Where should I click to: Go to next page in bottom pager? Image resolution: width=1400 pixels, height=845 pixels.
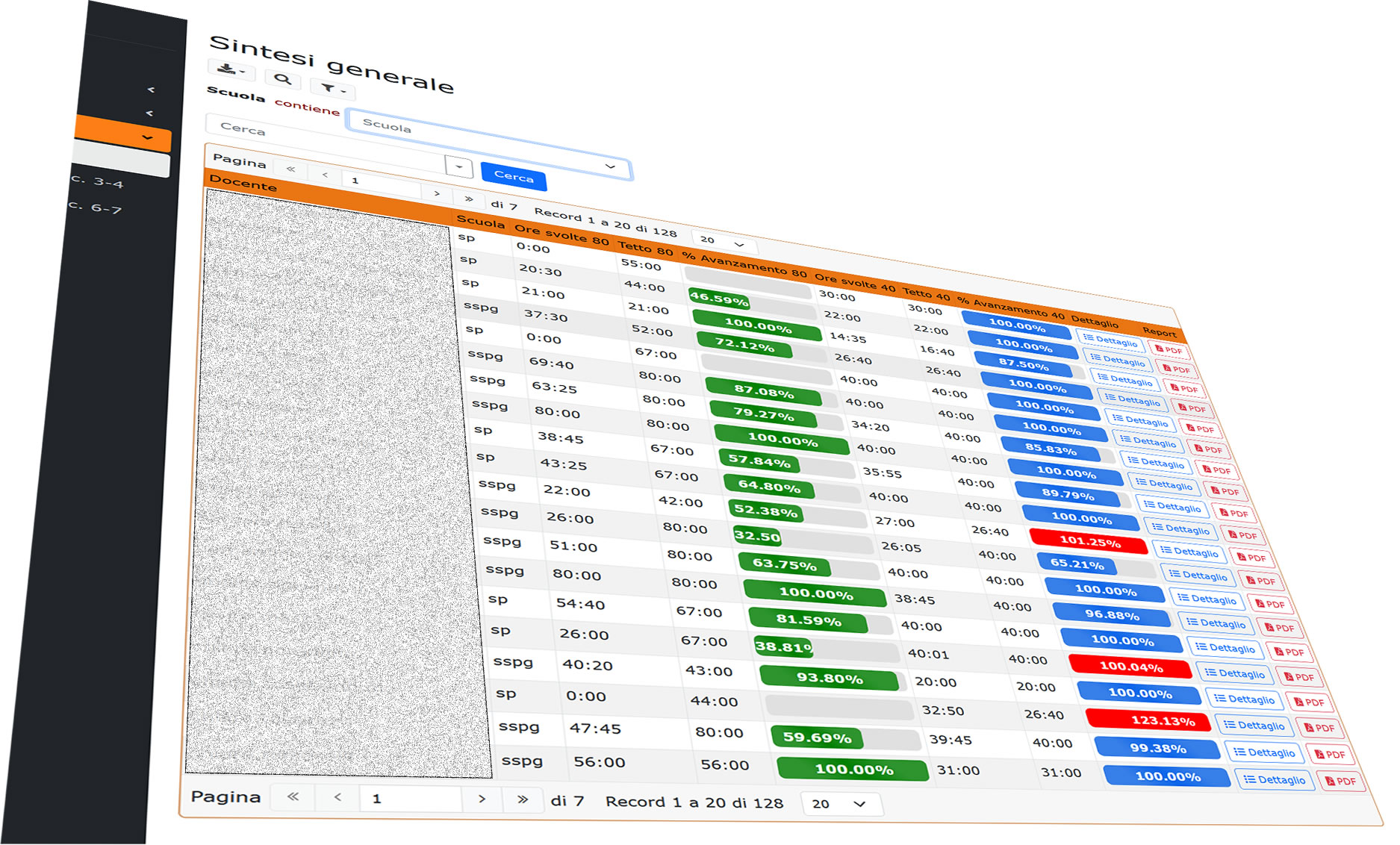(482, 799)
